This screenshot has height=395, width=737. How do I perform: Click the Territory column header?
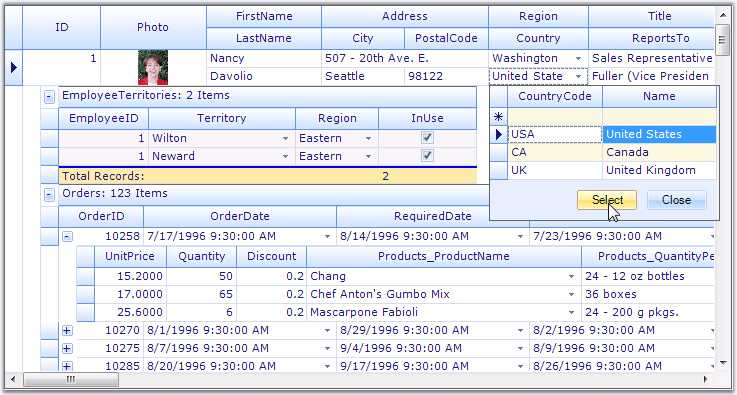pyautogui.click(x=222, y=118)
